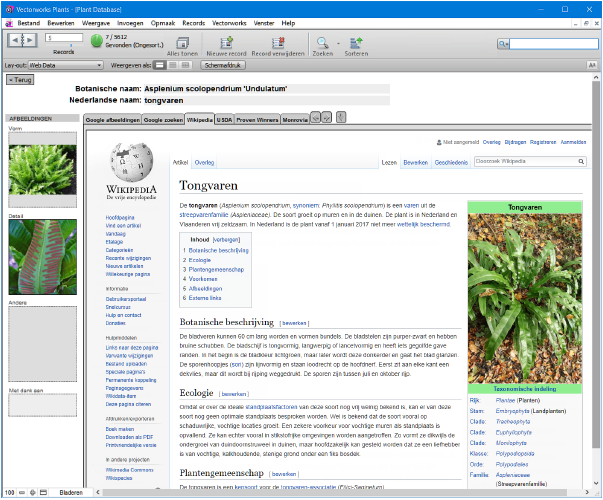603x500 pixels.
Task: Open the Bewerken menu
Action: point(61,23)
